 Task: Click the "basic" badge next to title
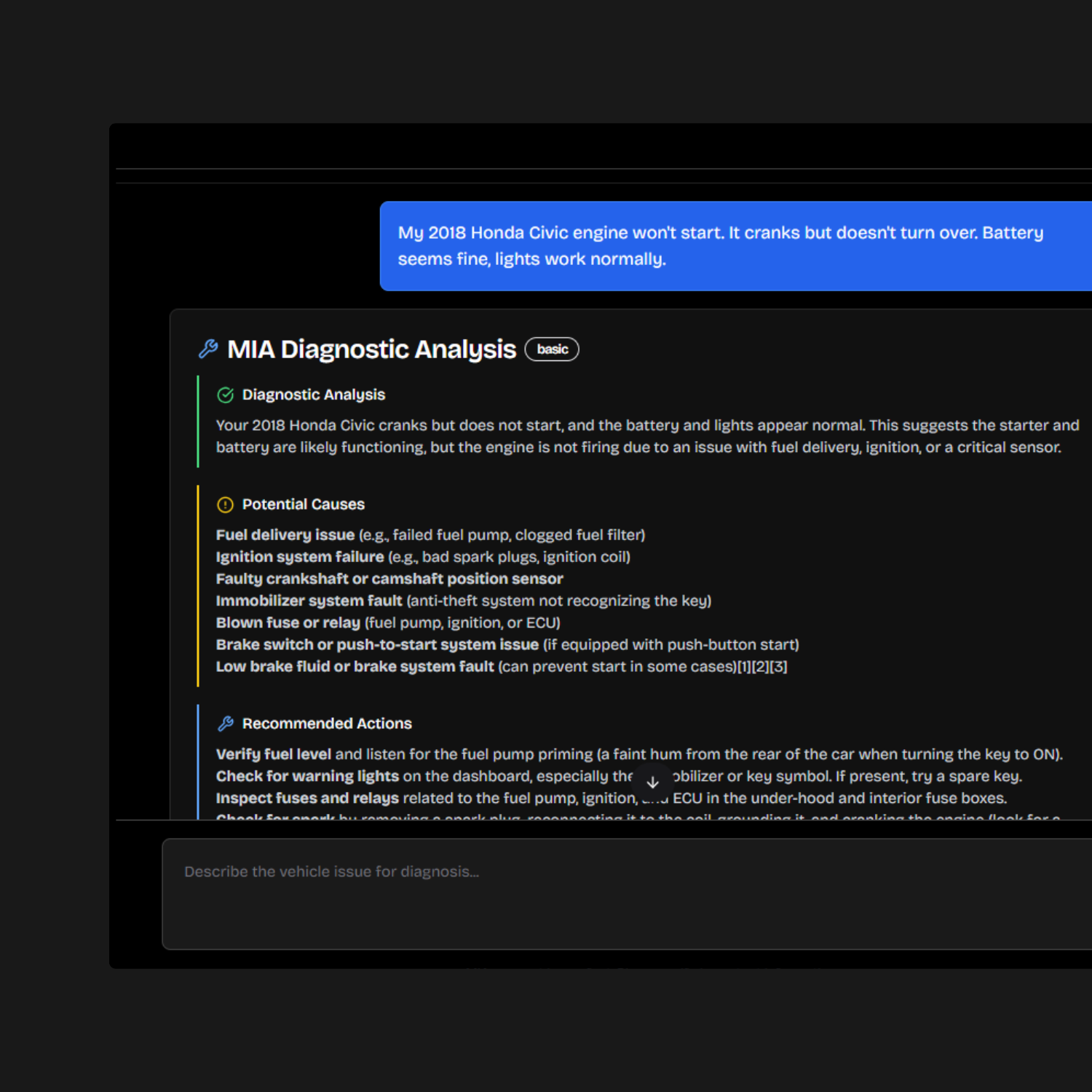coord(552,349)
